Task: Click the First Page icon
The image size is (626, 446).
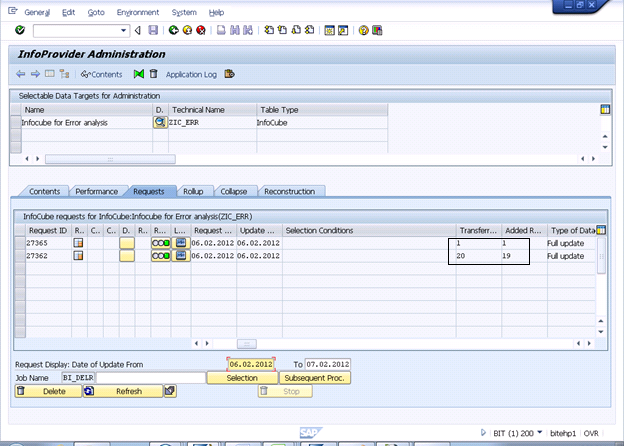Action: [x=269, y=30]
